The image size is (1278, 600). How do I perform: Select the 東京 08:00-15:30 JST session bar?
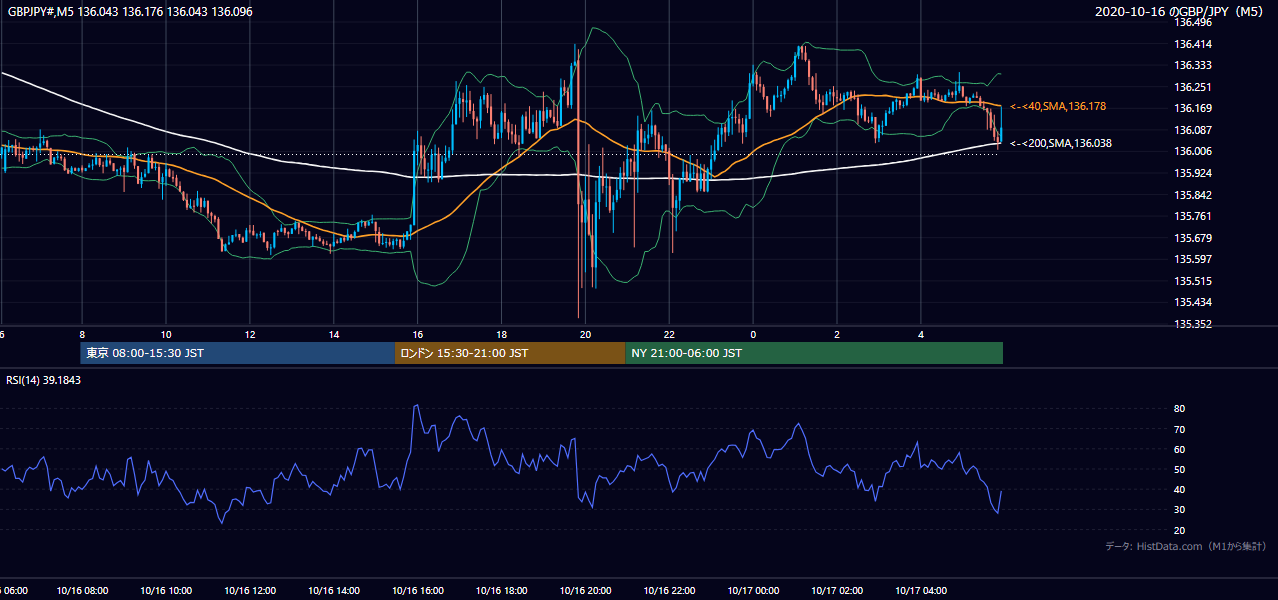pos(237,353)
